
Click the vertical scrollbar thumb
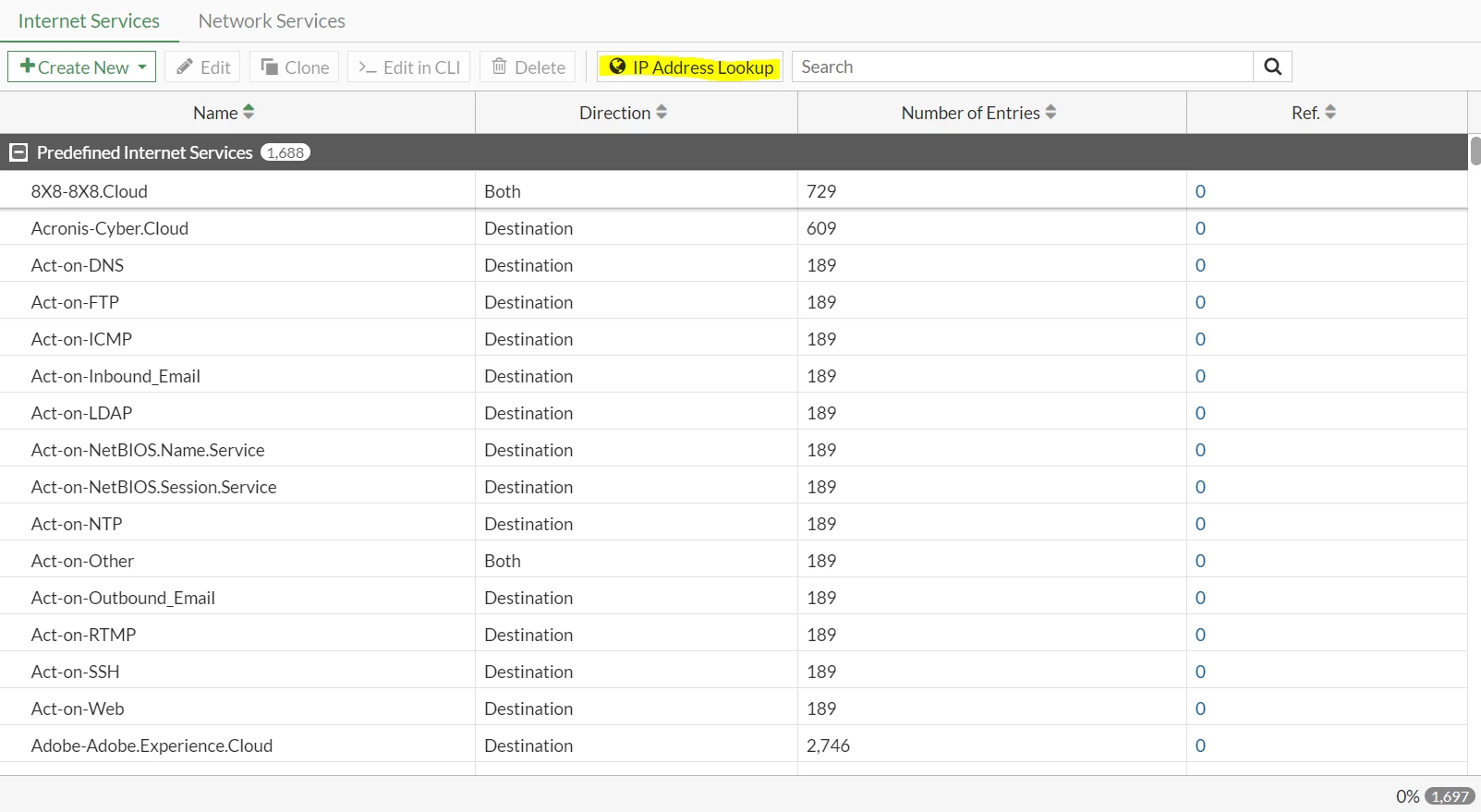point(1475,150)
